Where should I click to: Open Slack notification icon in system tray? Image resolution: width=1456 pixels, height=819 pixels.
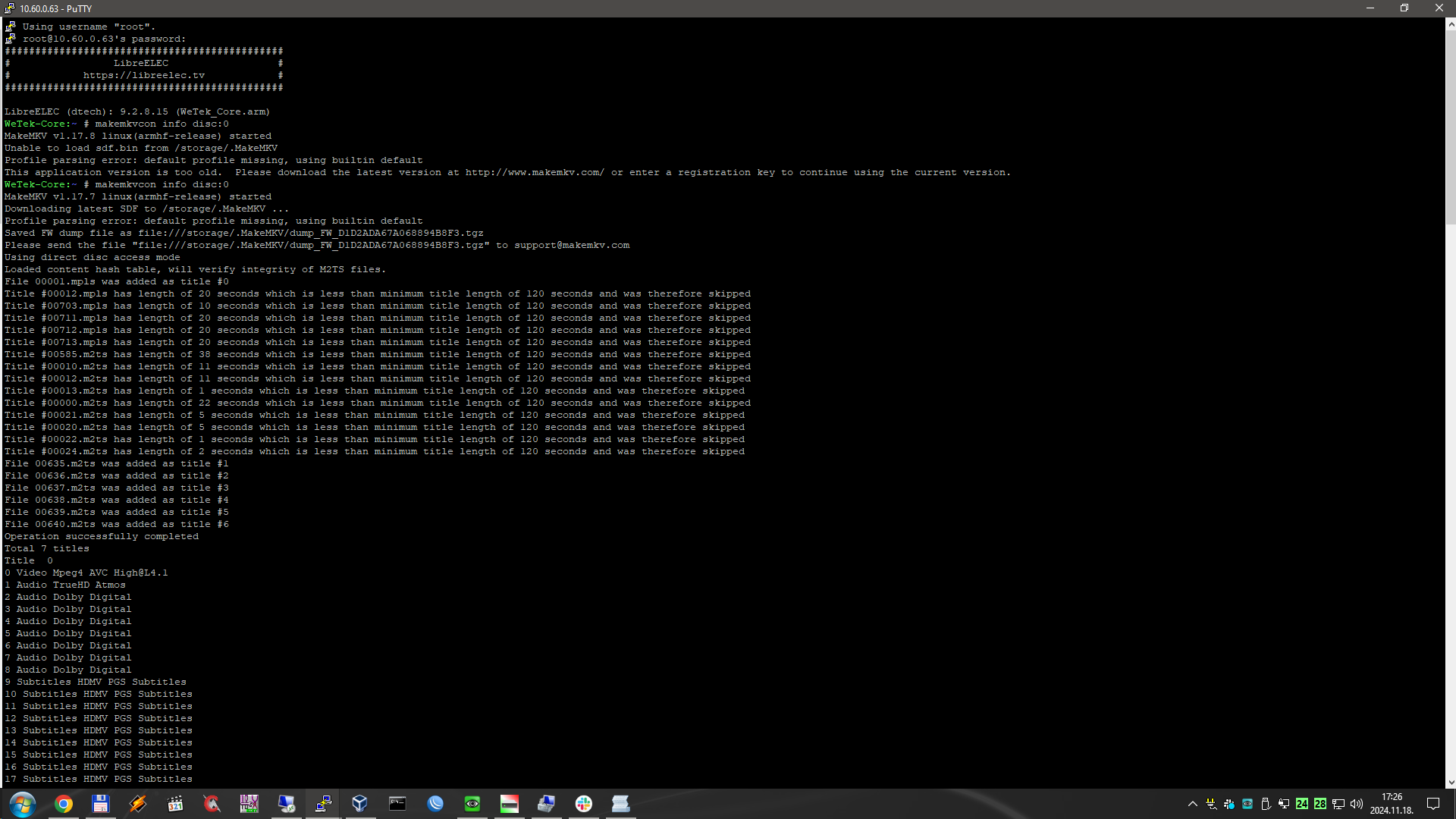(x=1229, y=804)
